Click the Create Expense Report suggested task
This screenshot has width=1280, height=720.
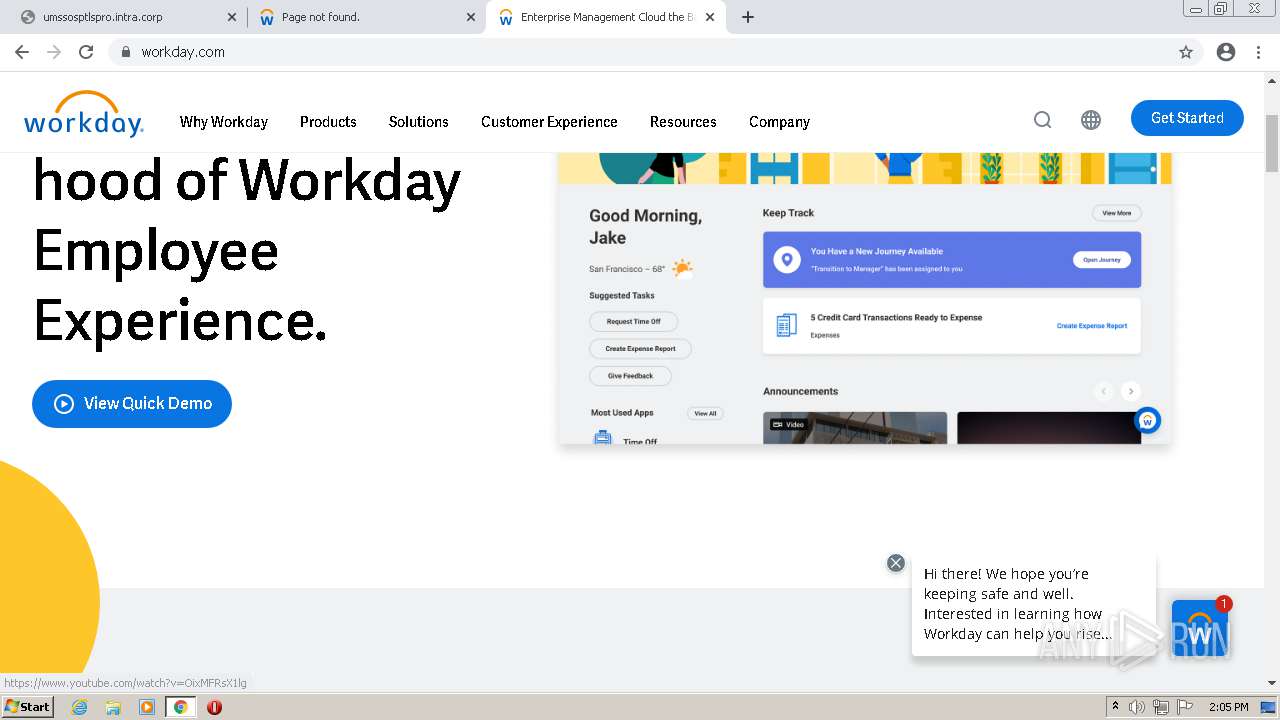pos(640,349)
